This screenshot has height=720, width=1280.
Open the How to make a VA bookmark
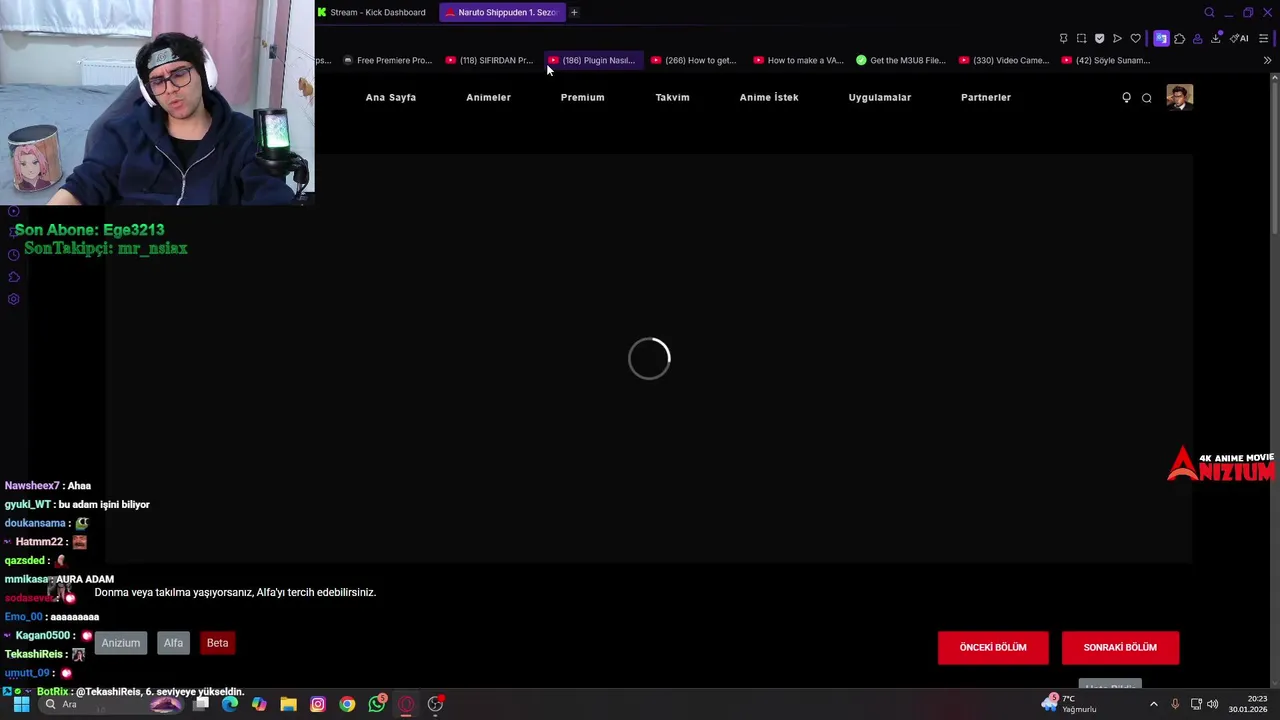(x=799, y=60)
